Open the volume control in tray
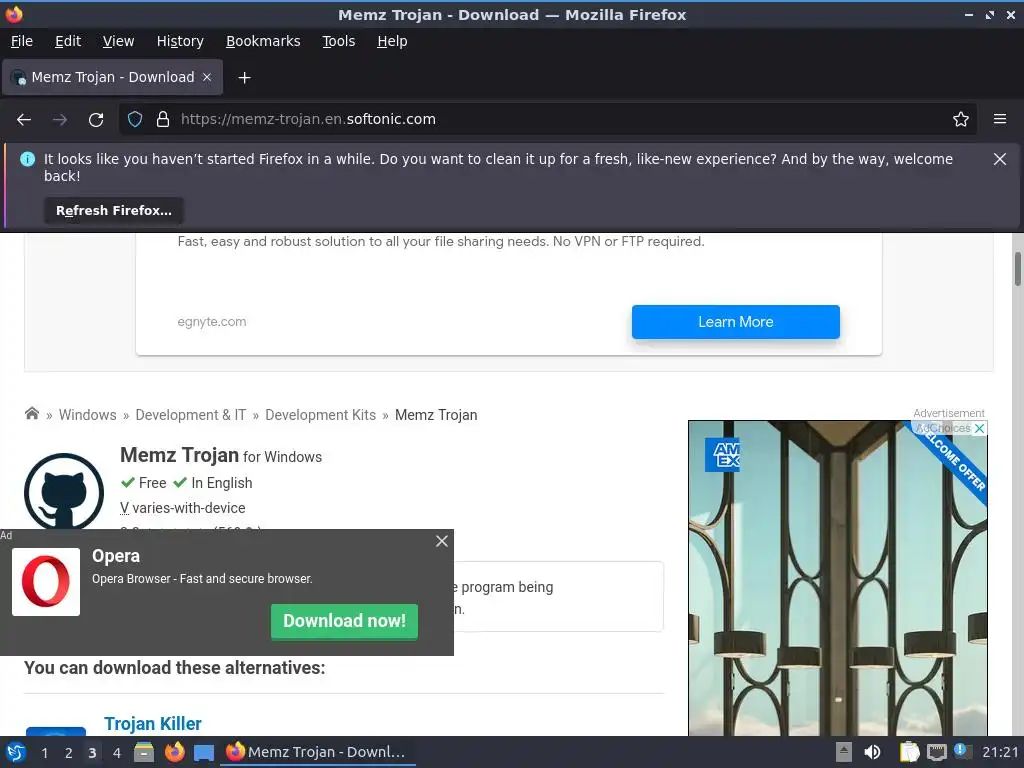 (872, 752)
